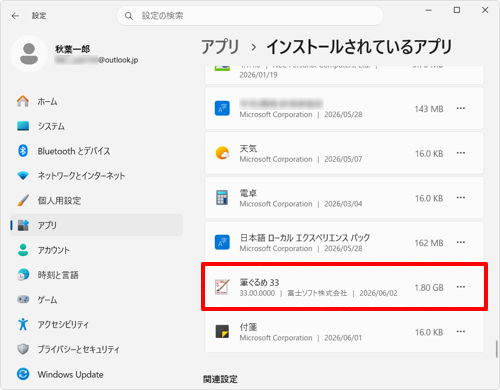Click the 電卓 calculator app icon

point(222,197)
